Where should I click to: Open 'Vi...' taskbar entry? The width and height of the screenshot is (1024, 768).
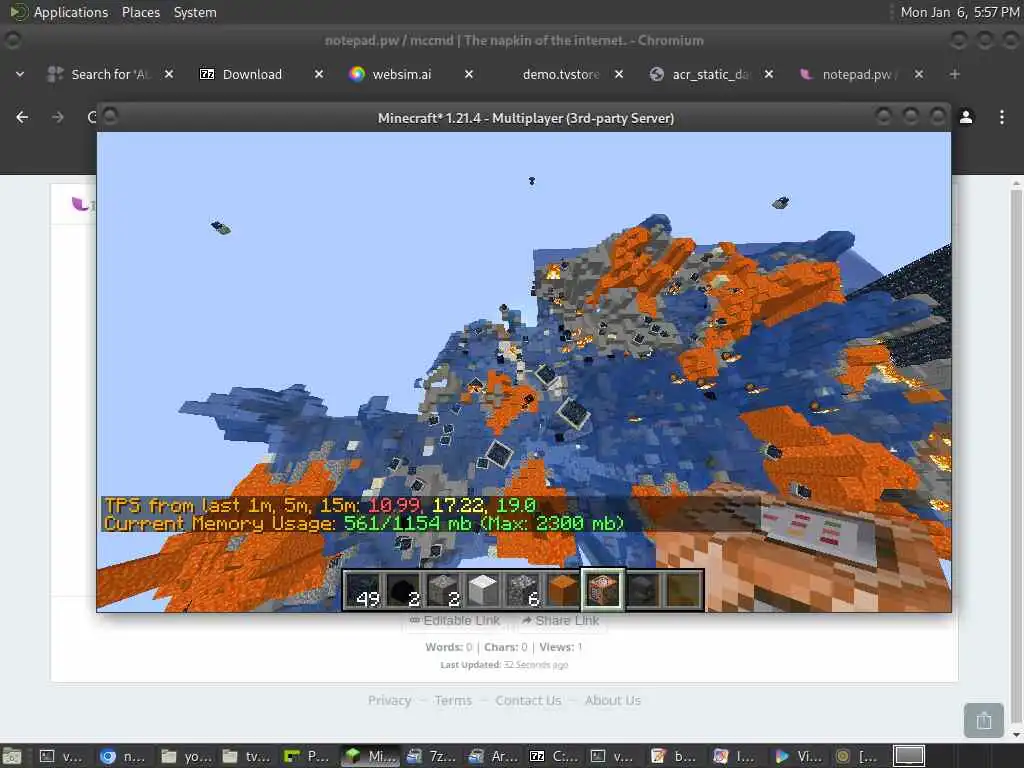[x=798, y=756]
